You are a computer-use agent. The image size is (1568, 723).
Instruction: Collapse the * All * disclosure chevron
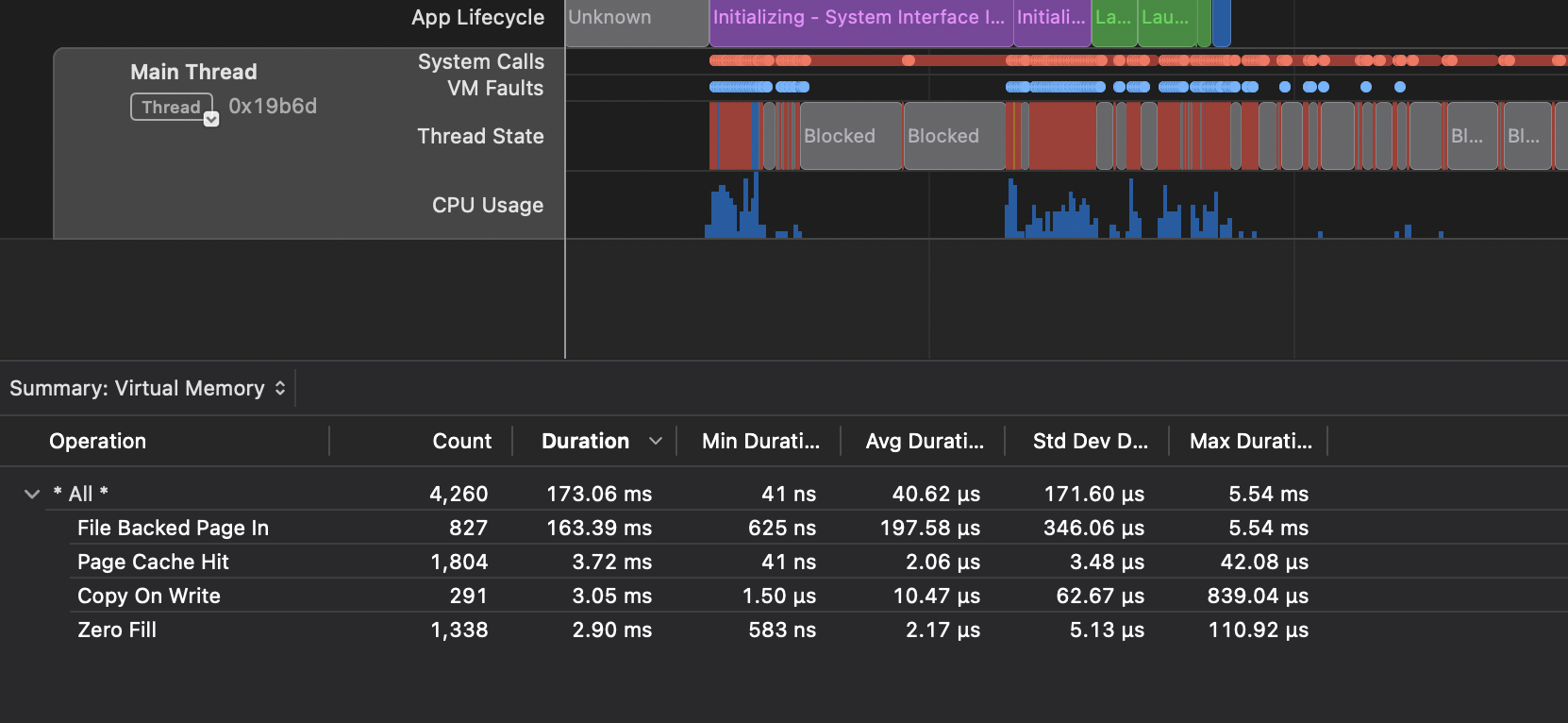[32, 494]
